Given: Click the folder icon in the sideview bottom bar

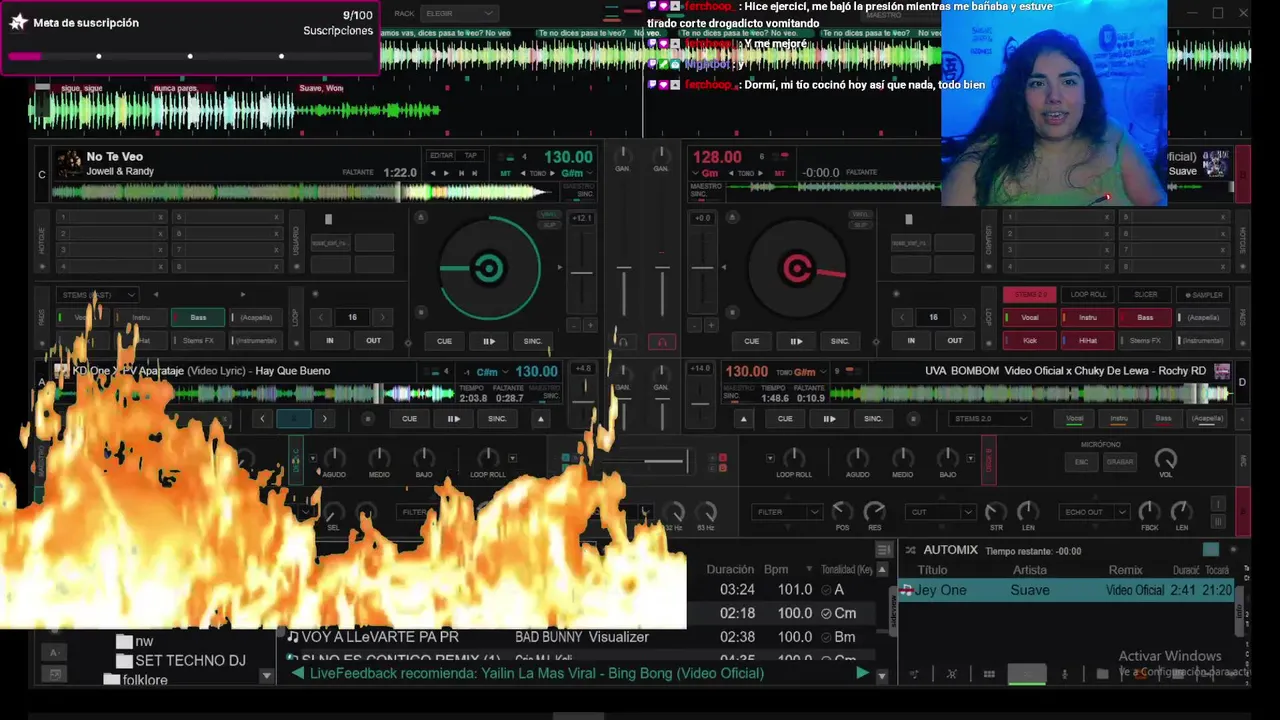Looking at the screenshot, I should coord(1102,674).
